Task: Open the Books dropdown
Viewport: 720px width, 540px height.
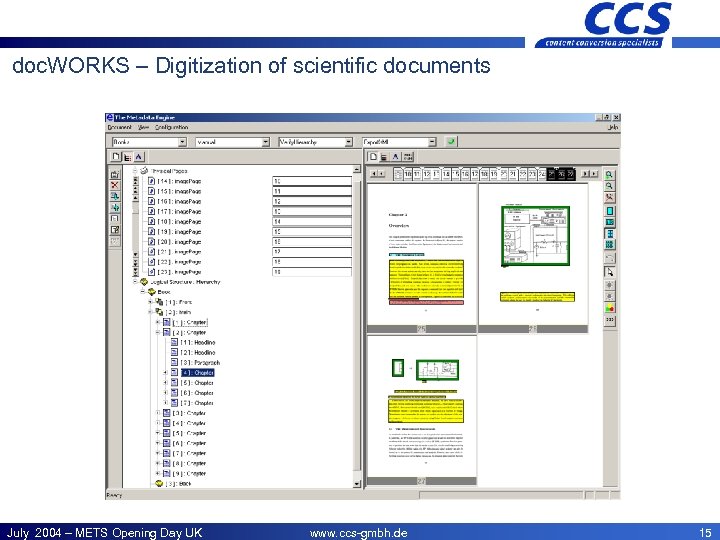Action: (x=182, y=142)
